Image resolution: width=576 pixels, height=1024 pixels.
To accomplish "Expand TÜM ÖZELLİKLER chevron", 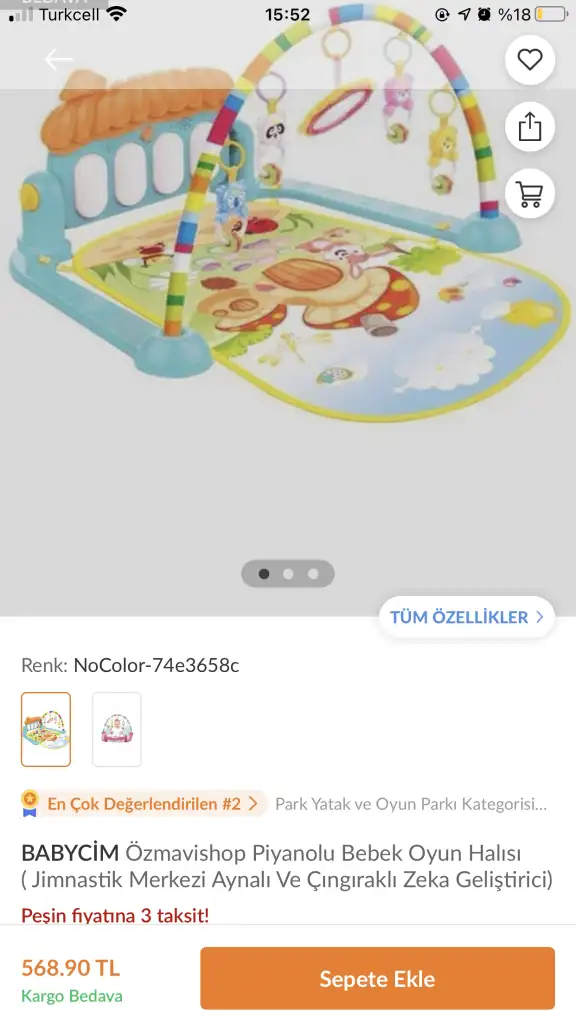I will [539, 617].
